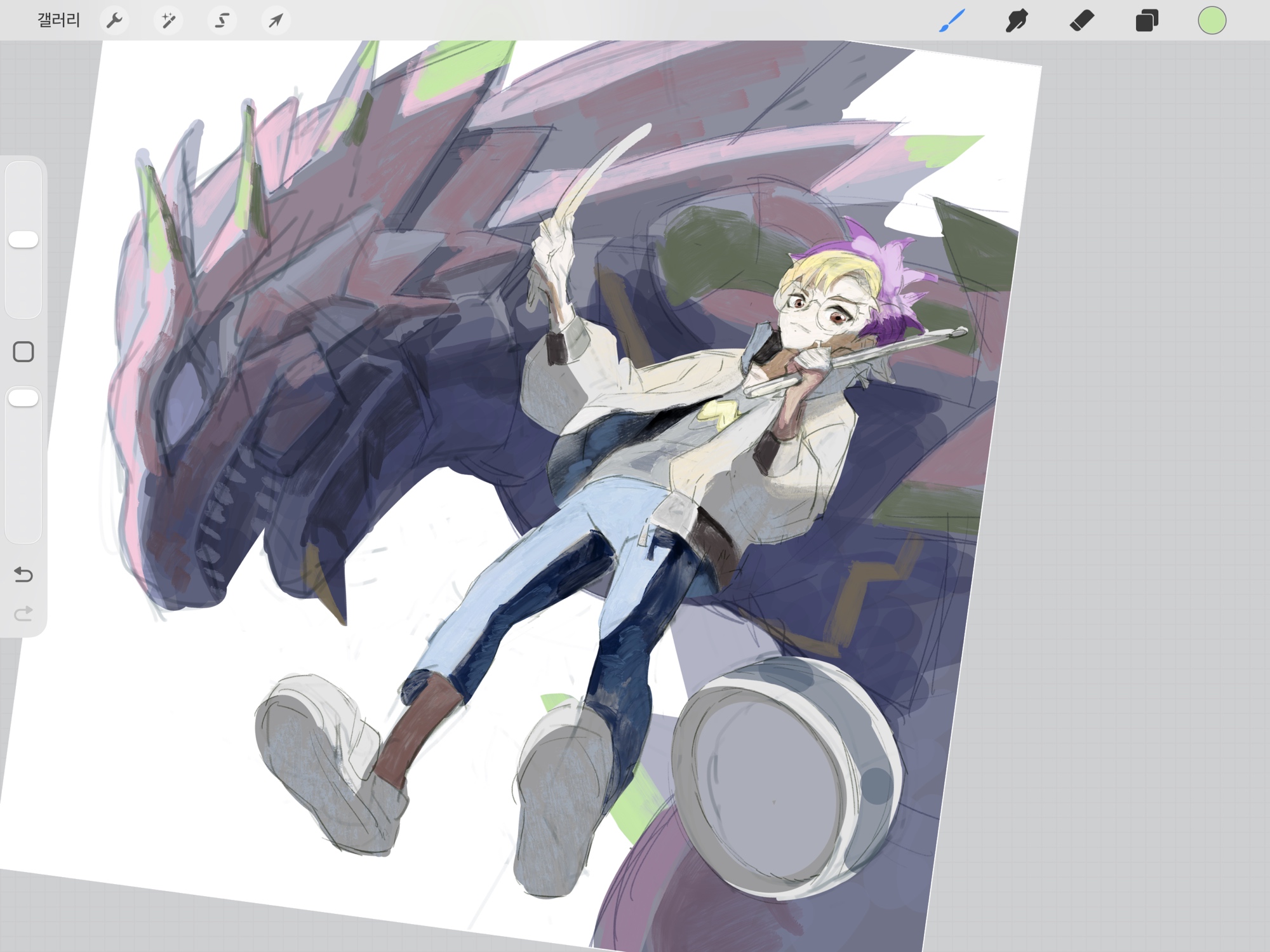Screen dimensions: 1270x952
Task: Open the Gallery (갤러리) view
Action: point(58,20)
